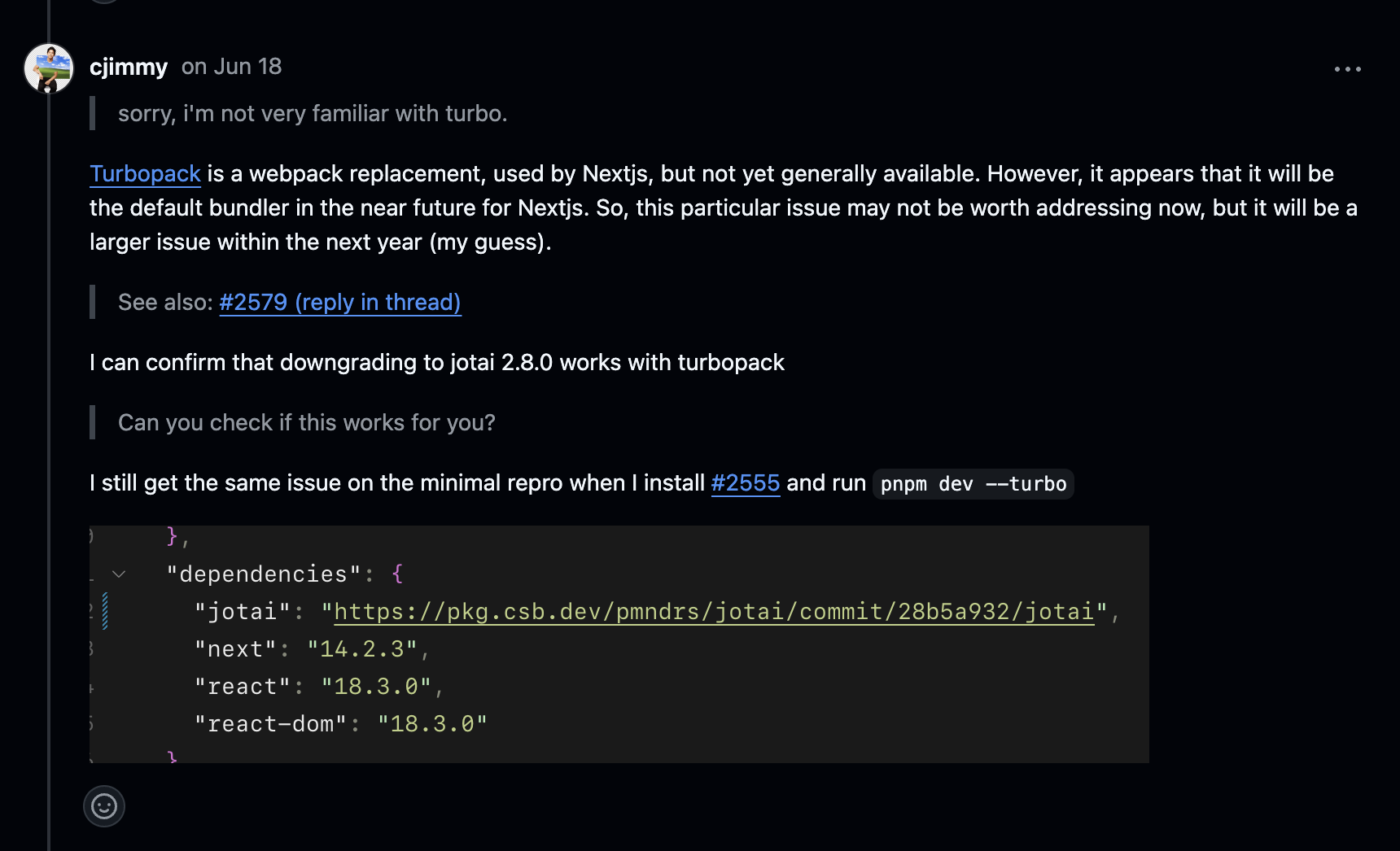Follow the Turbopack link
This screenshot has height=851, width=1400.
(x=145, y=174)
